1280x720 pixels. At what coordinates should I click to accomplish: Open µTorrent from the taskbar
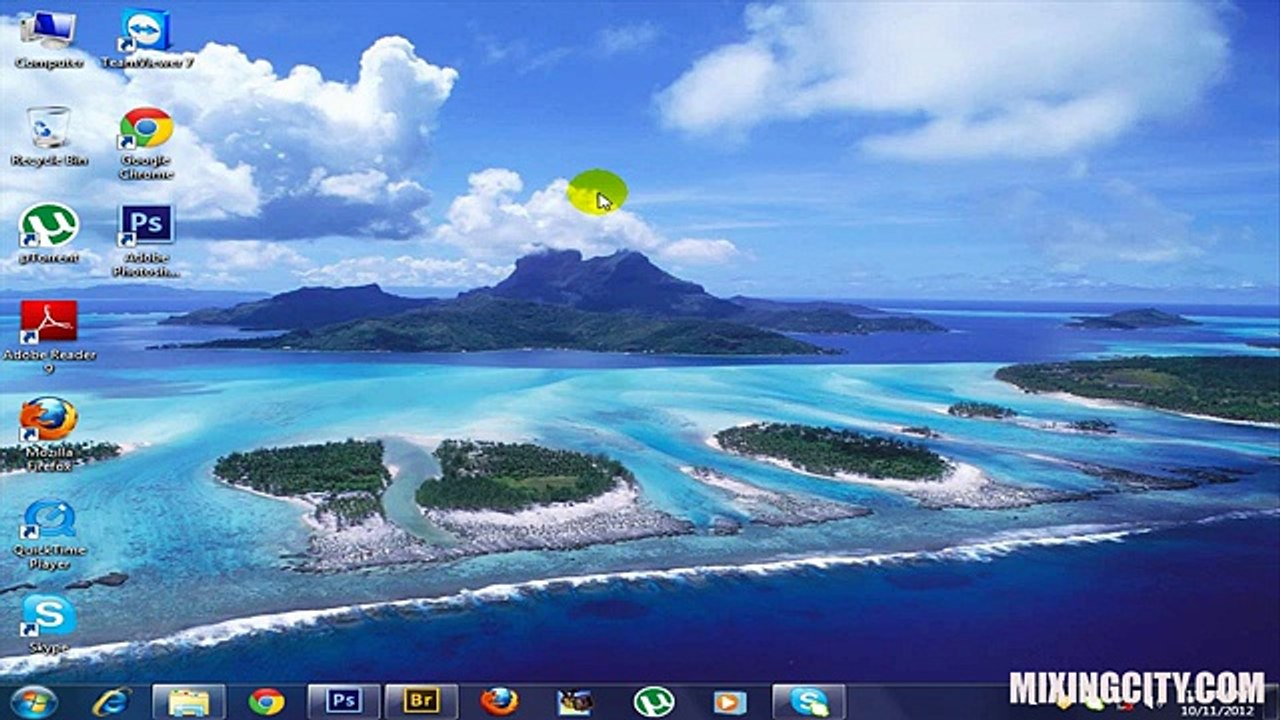point(653,701)
